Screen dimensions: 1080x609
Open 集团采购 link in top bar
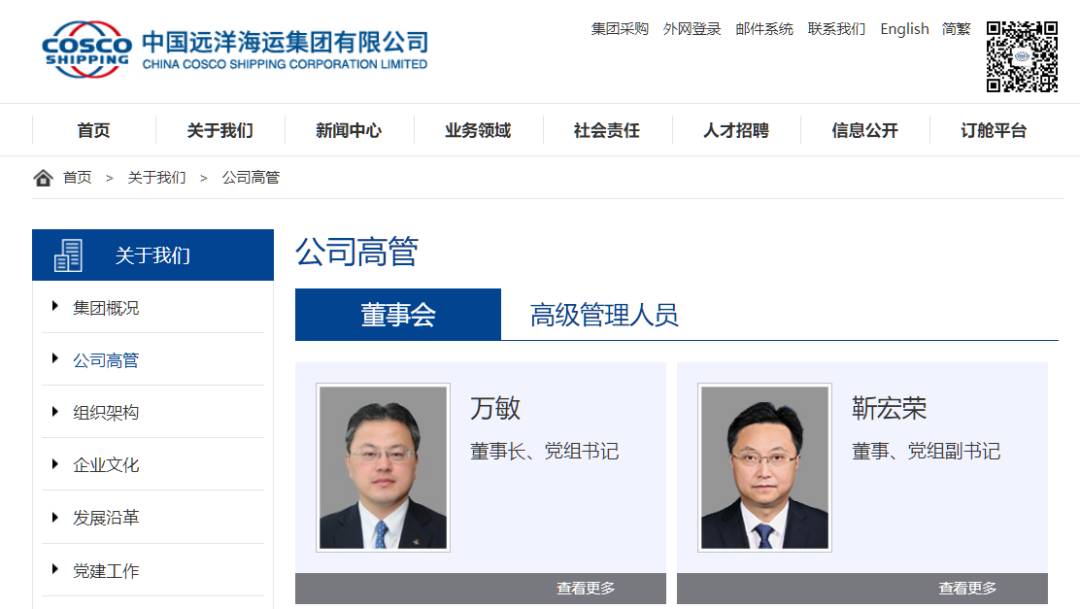[620, 29]
